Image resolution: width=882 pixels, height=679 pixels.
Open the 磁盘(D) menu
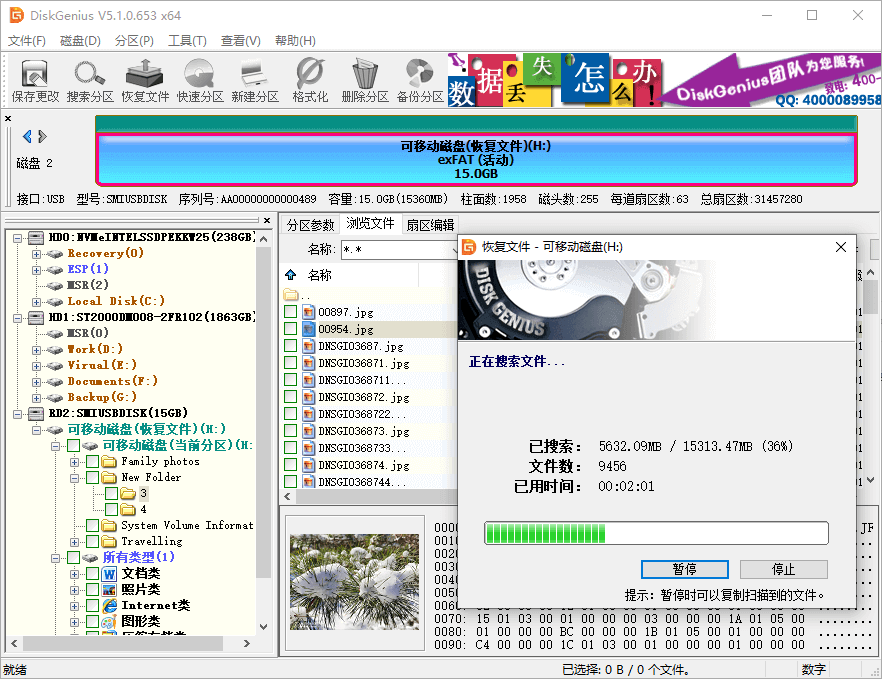coord(80,41)
